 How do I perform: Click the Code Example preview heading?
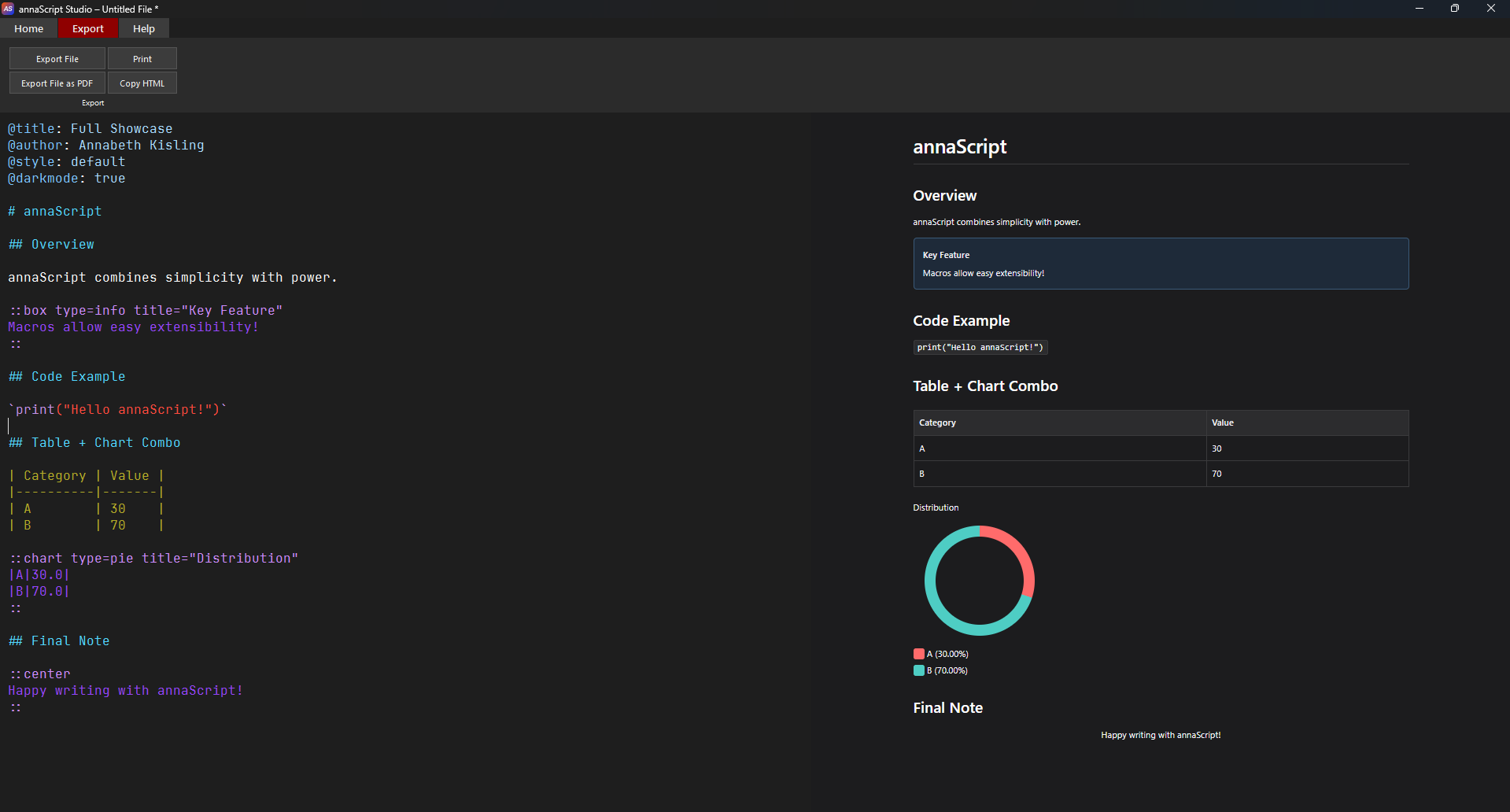click(961, 321)
